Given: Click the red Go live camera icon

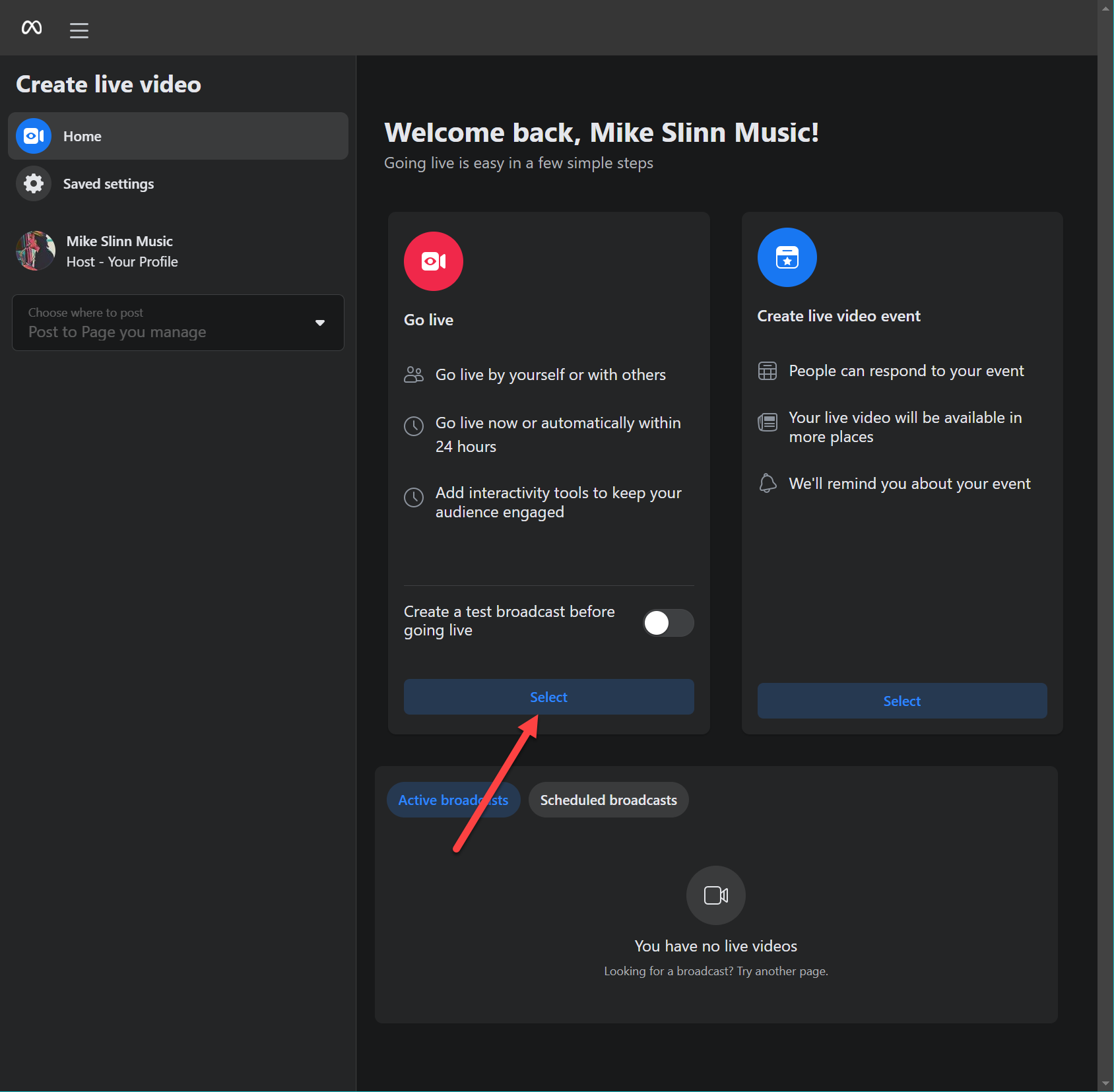Looking at the screenshot, I should (x=434, y=261).
